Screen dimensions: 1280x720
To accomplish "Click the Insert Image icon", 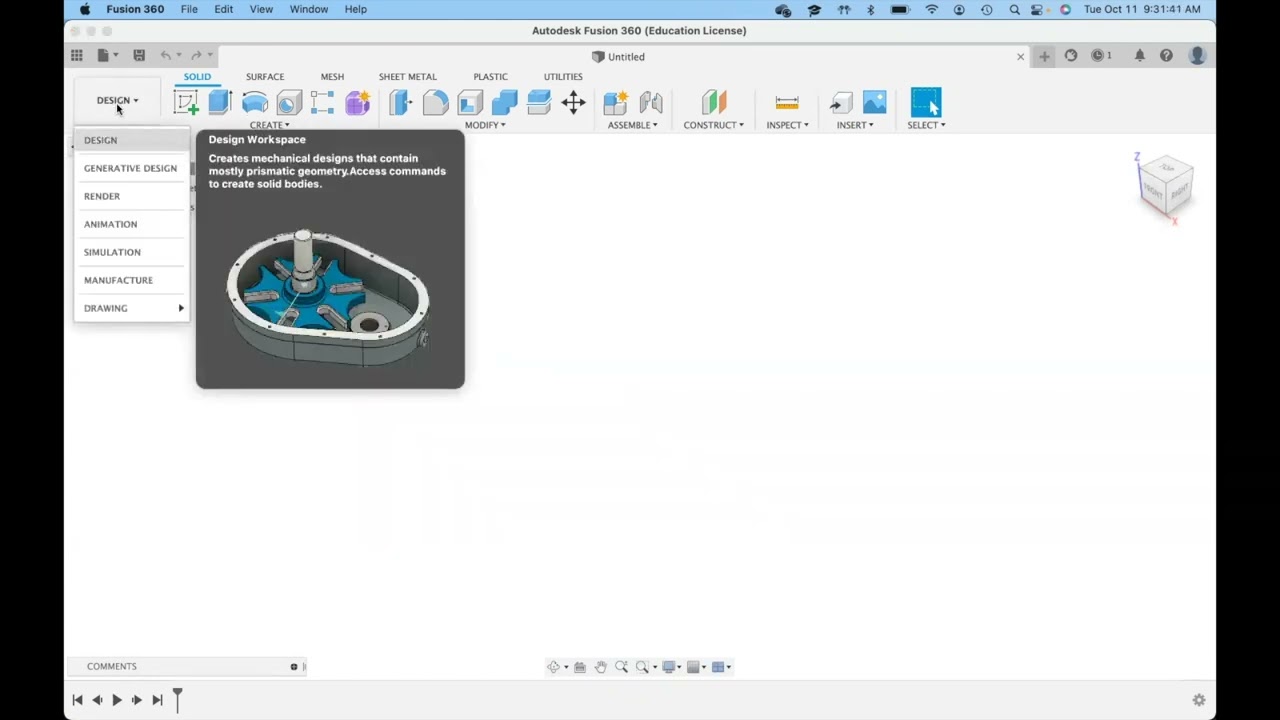I will point(875,102).
